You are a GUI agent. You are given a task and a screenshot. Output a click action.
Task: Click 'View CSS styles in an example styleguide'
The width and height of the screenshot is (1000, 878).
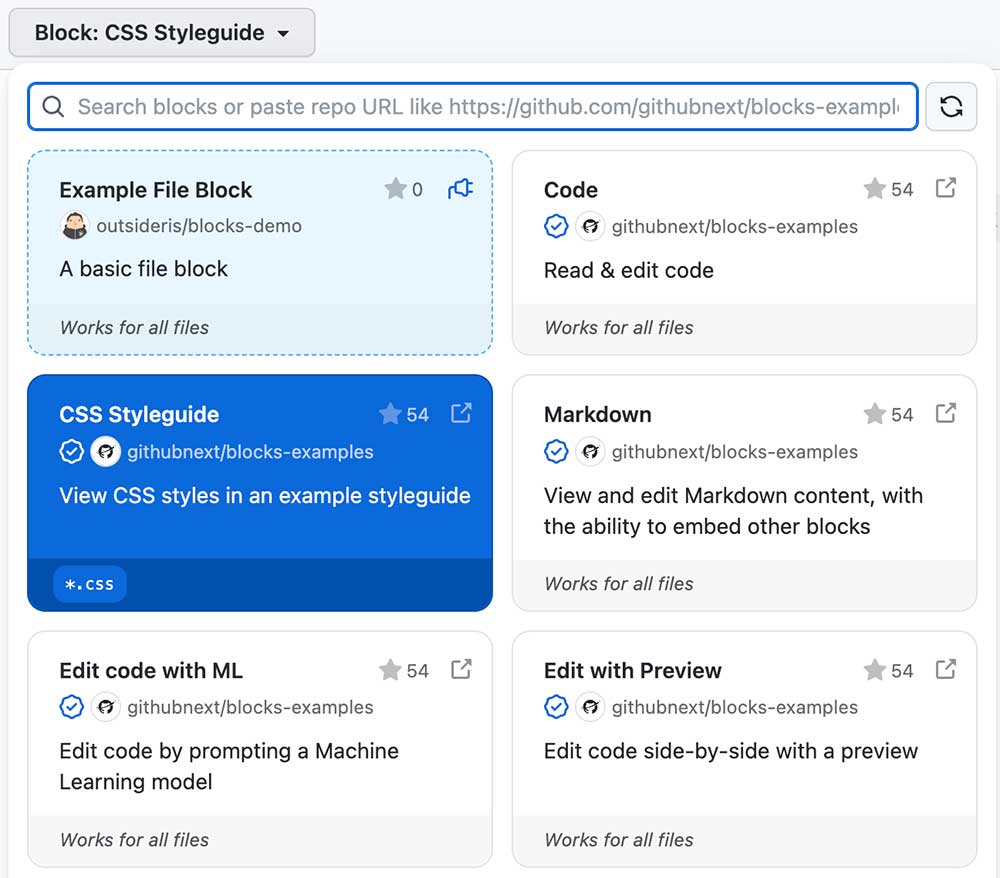pos(265,495)
